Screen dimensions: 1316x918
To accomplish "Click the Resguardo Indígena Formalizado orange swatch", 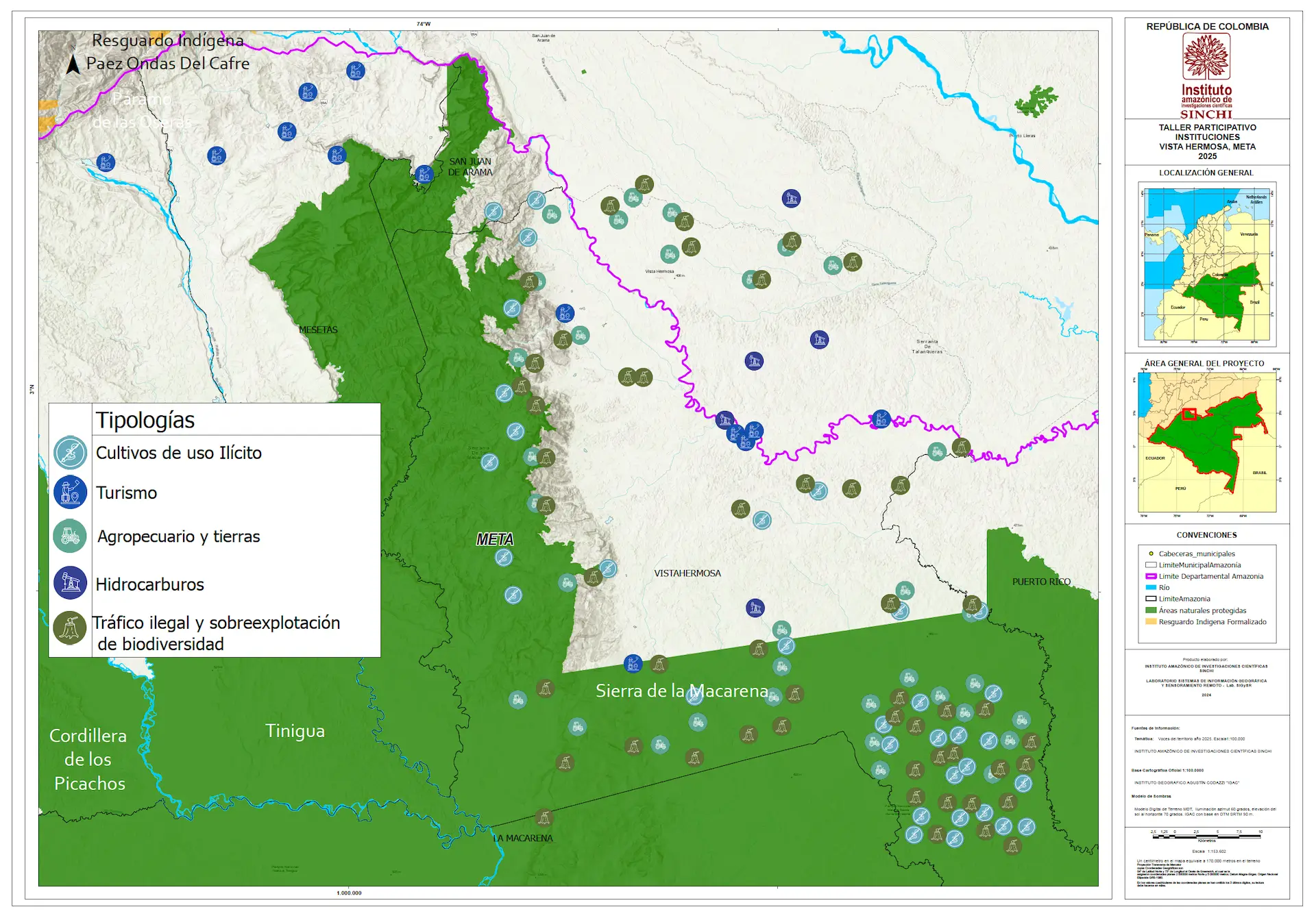I will (x=1151, y=622).
